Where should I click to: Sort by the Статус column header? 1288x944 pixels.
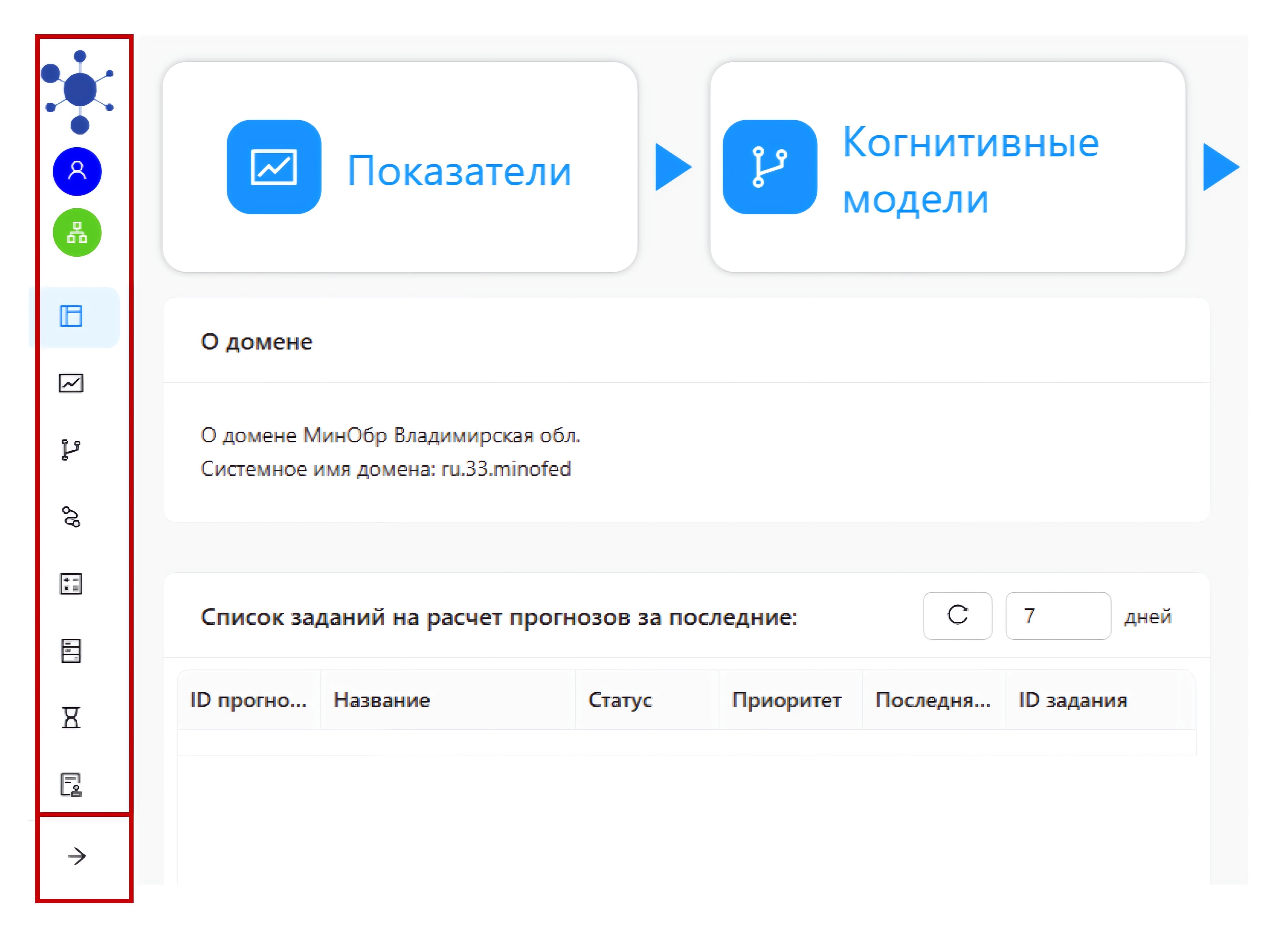pos(620,701)
